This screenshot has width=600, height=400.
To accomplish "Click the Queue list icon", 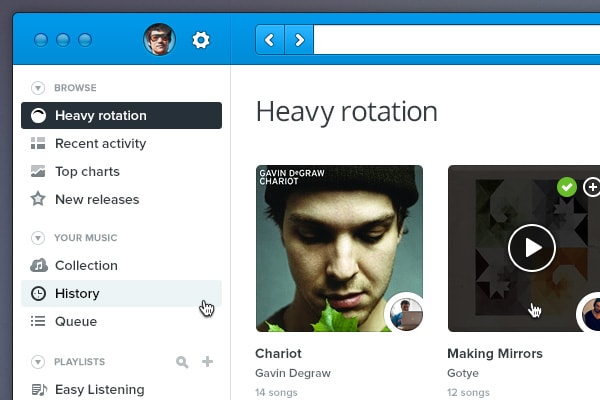I will coord(38,321).
